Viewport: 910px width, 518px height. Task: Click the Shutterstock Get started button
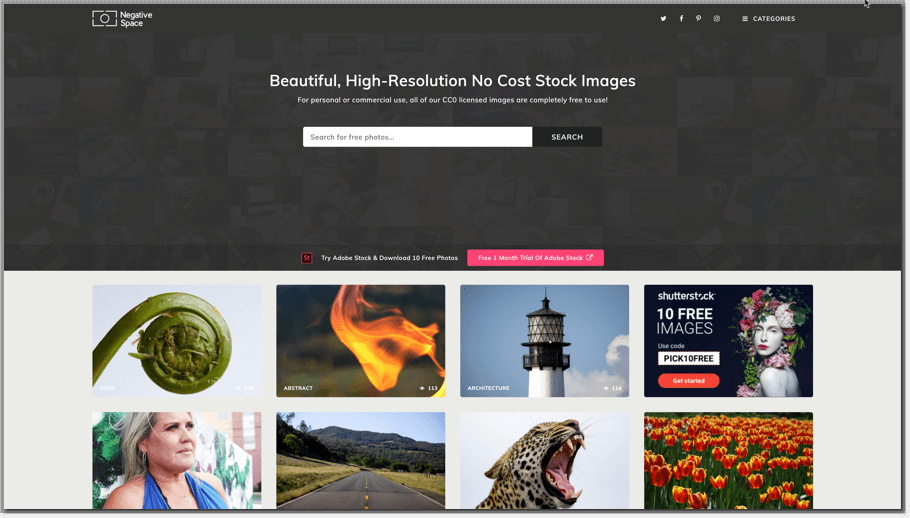tap(688, 381)
